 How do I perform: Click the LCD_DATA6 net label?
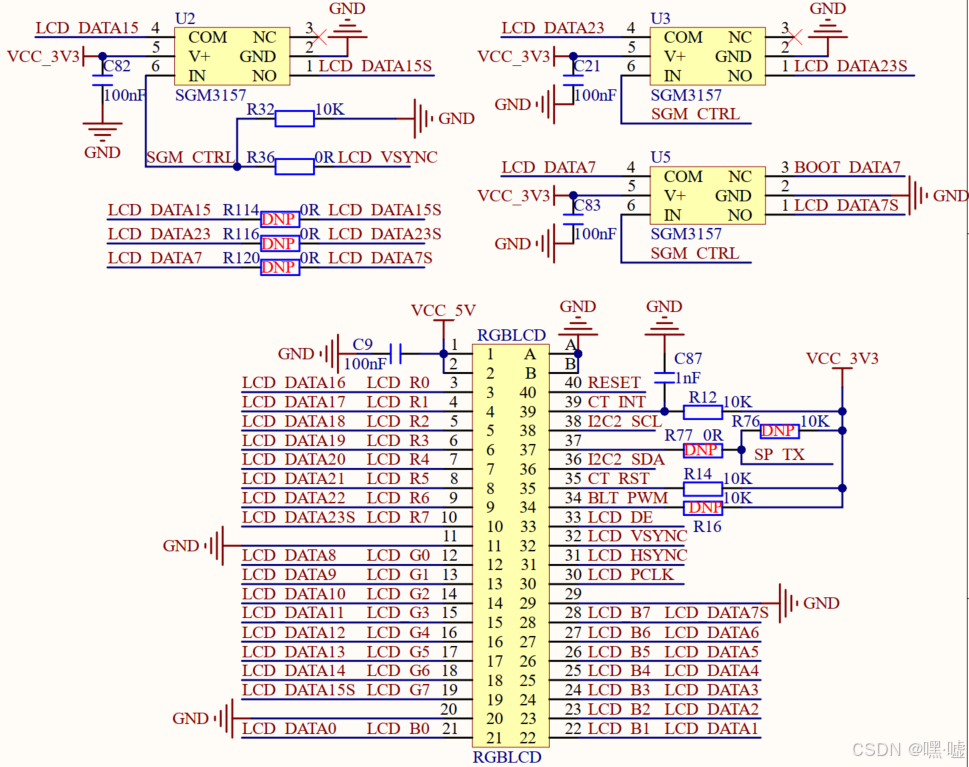coord(711,632)
